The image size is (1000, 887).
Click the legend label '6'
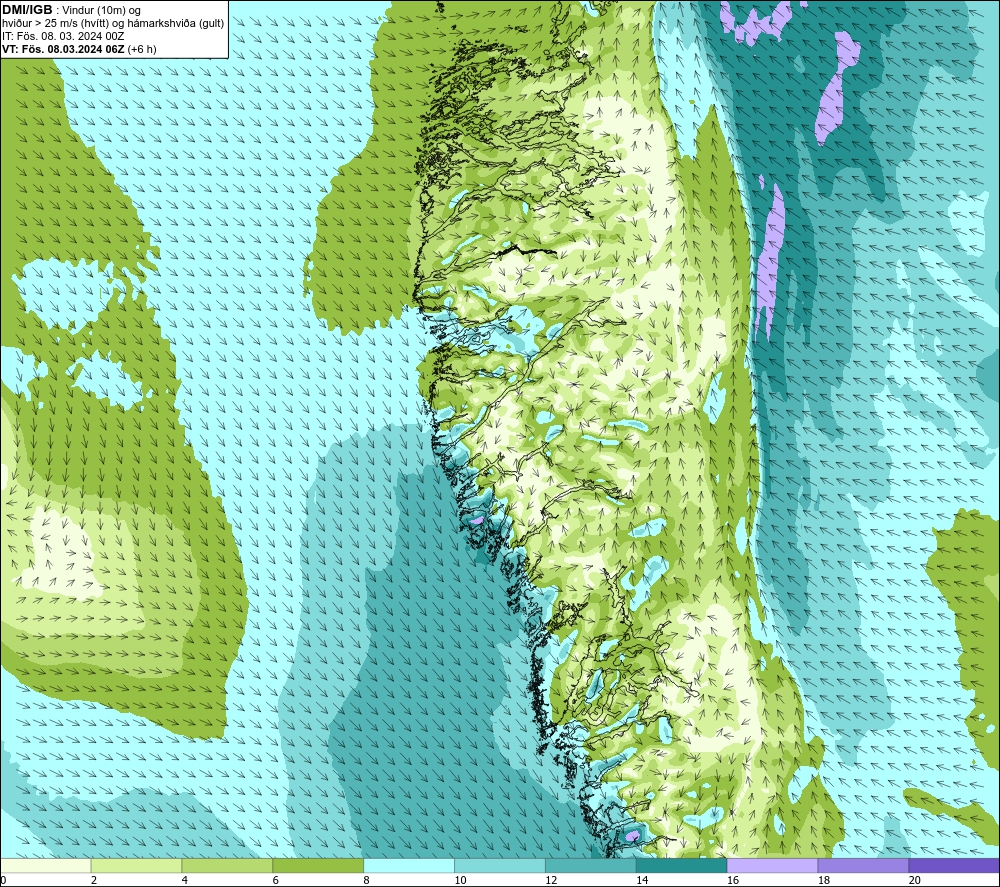pyautogui.click(x=276, y=880)
